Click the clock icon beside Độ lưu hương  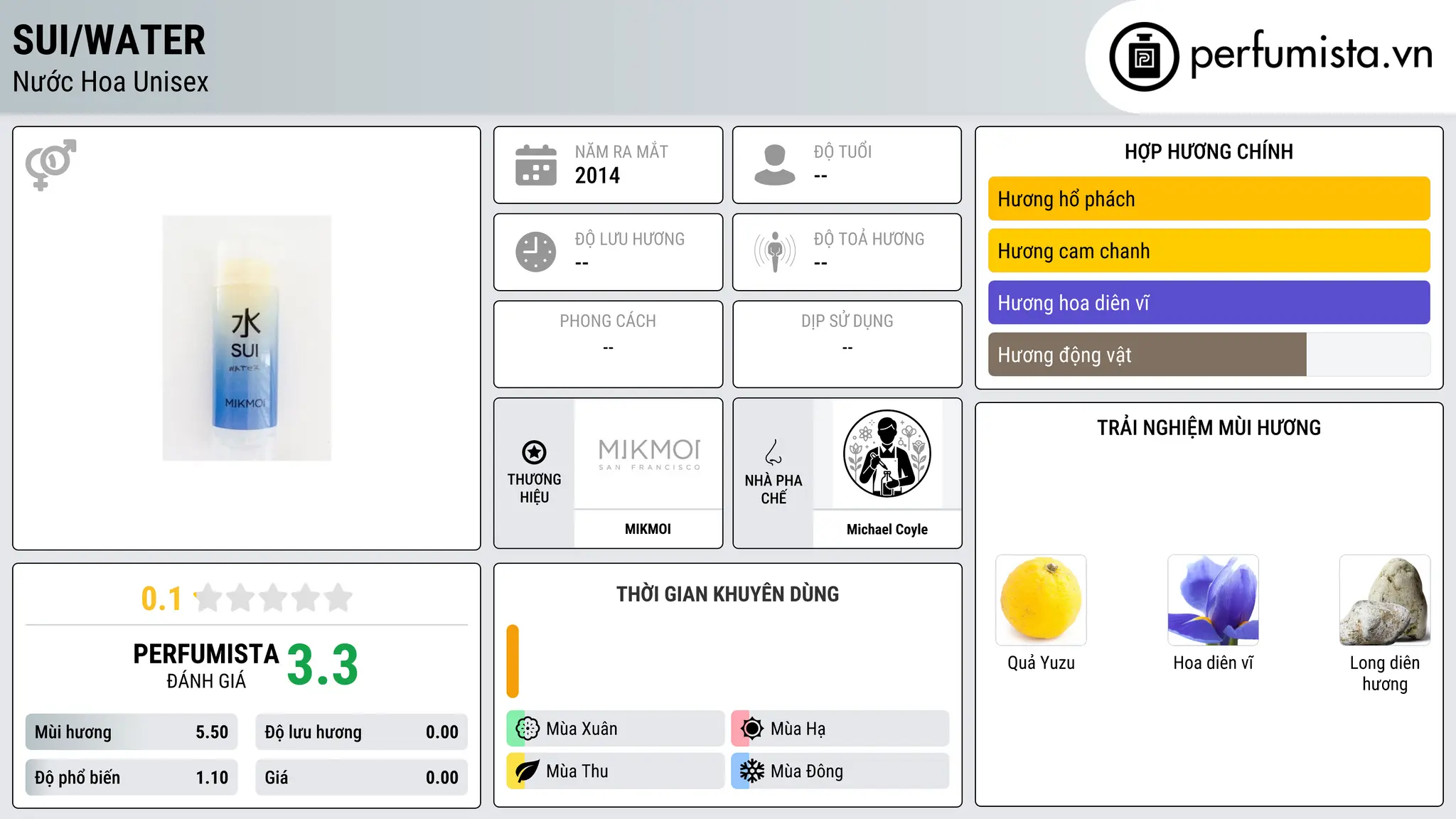(x=536, y=252)
